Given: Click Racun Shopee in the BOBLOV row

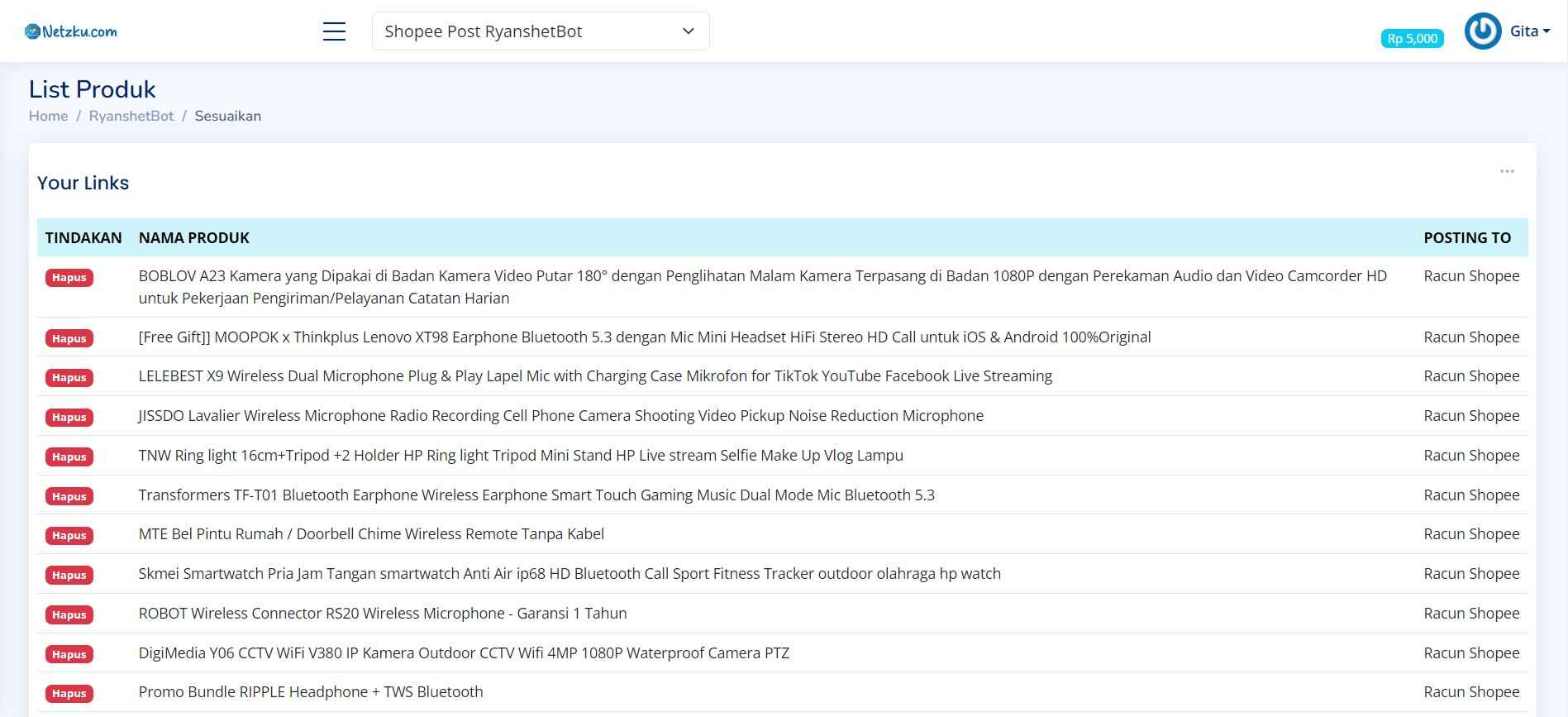Looking at the screenshot, I should [x=1471, y=275].
